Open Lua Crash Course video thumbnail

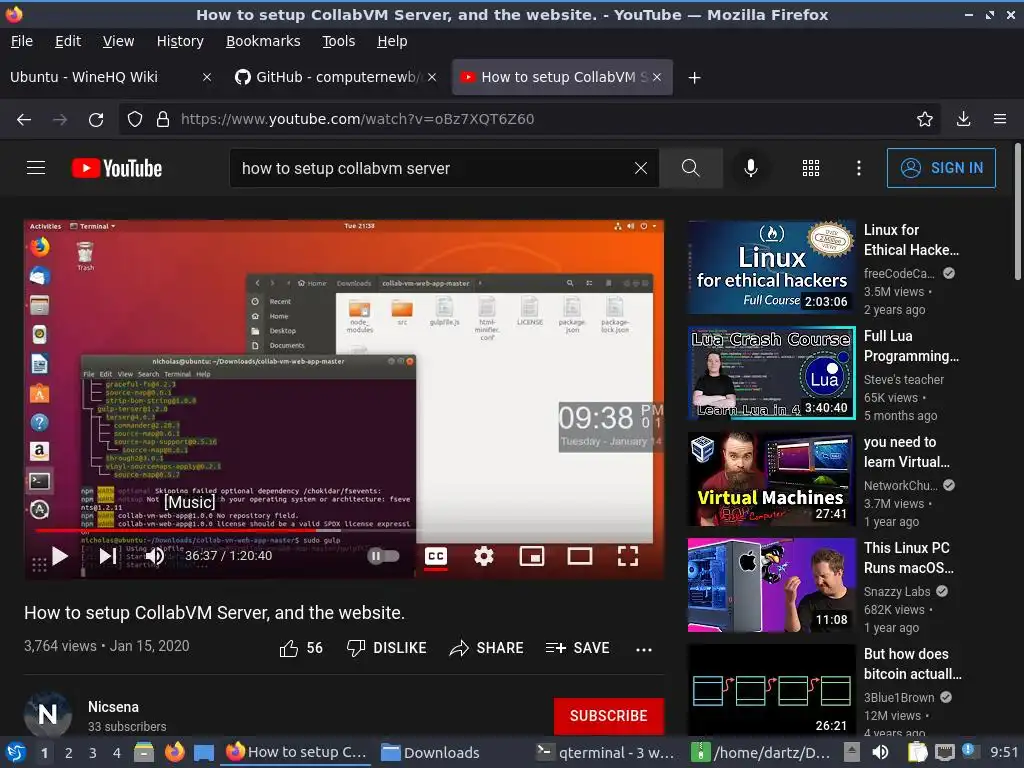(771, 373)
